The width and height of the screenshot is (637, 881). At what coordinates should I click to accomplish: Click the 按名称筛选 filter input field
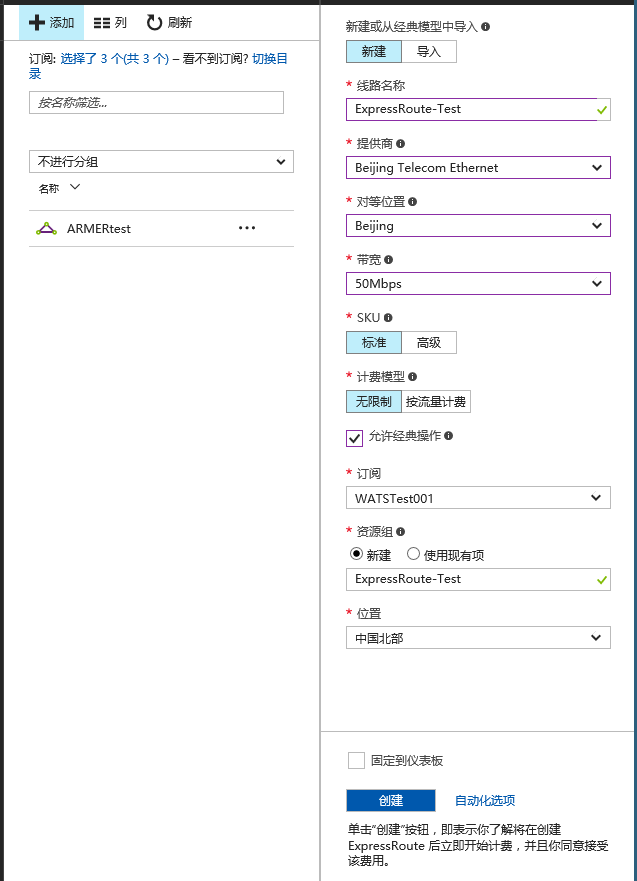[156, 102]
